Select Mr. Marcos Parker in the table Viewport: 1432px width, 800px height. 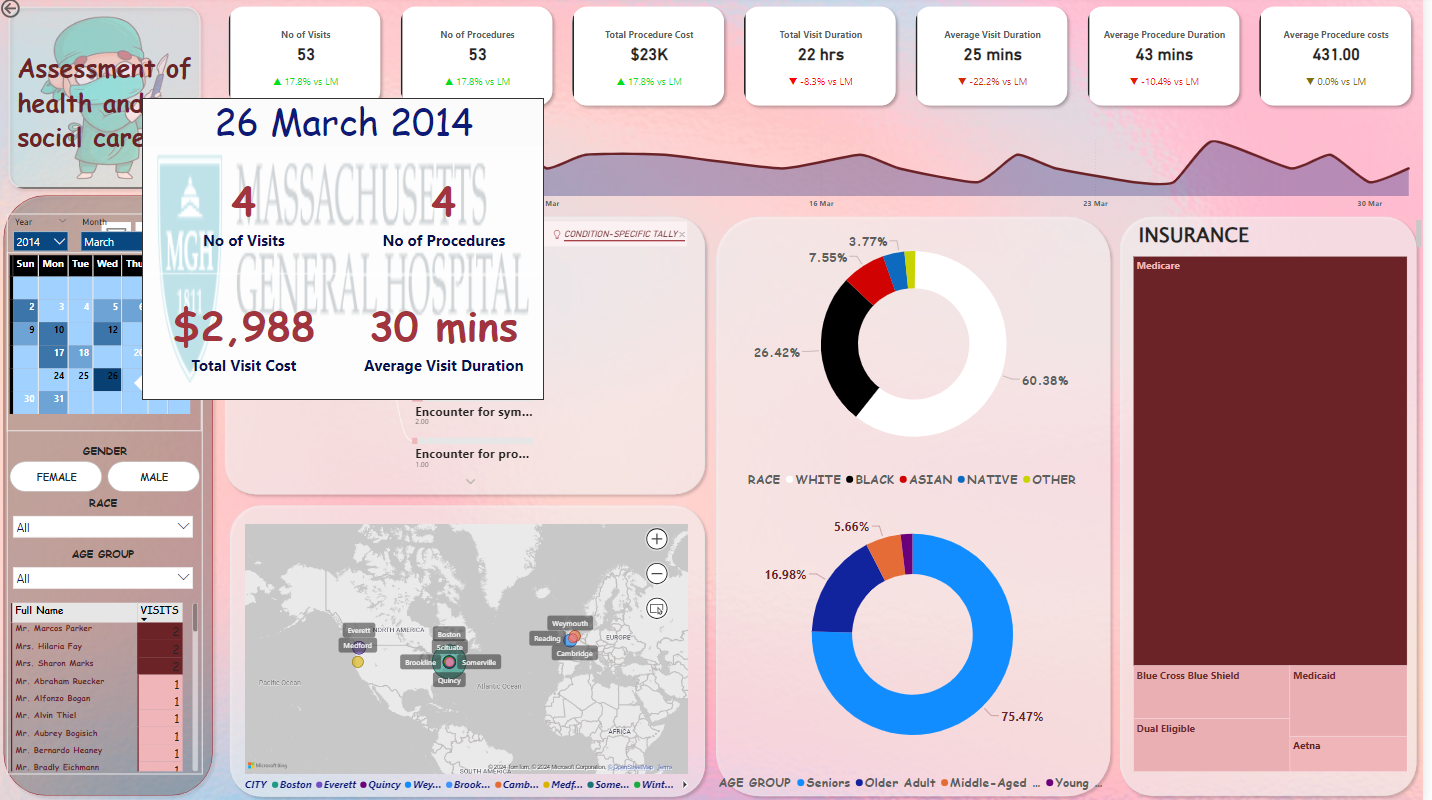tap(54, 629)
